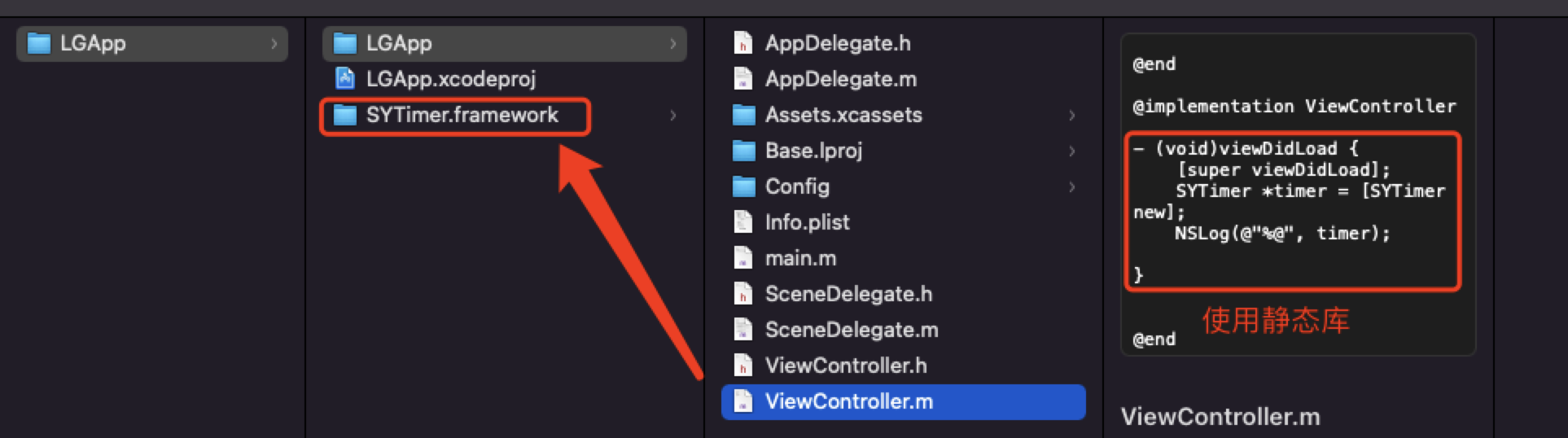Expand Assets.xcassets folder chevron
This screenshot has height=438, width=1568.
pos(1071,115)
